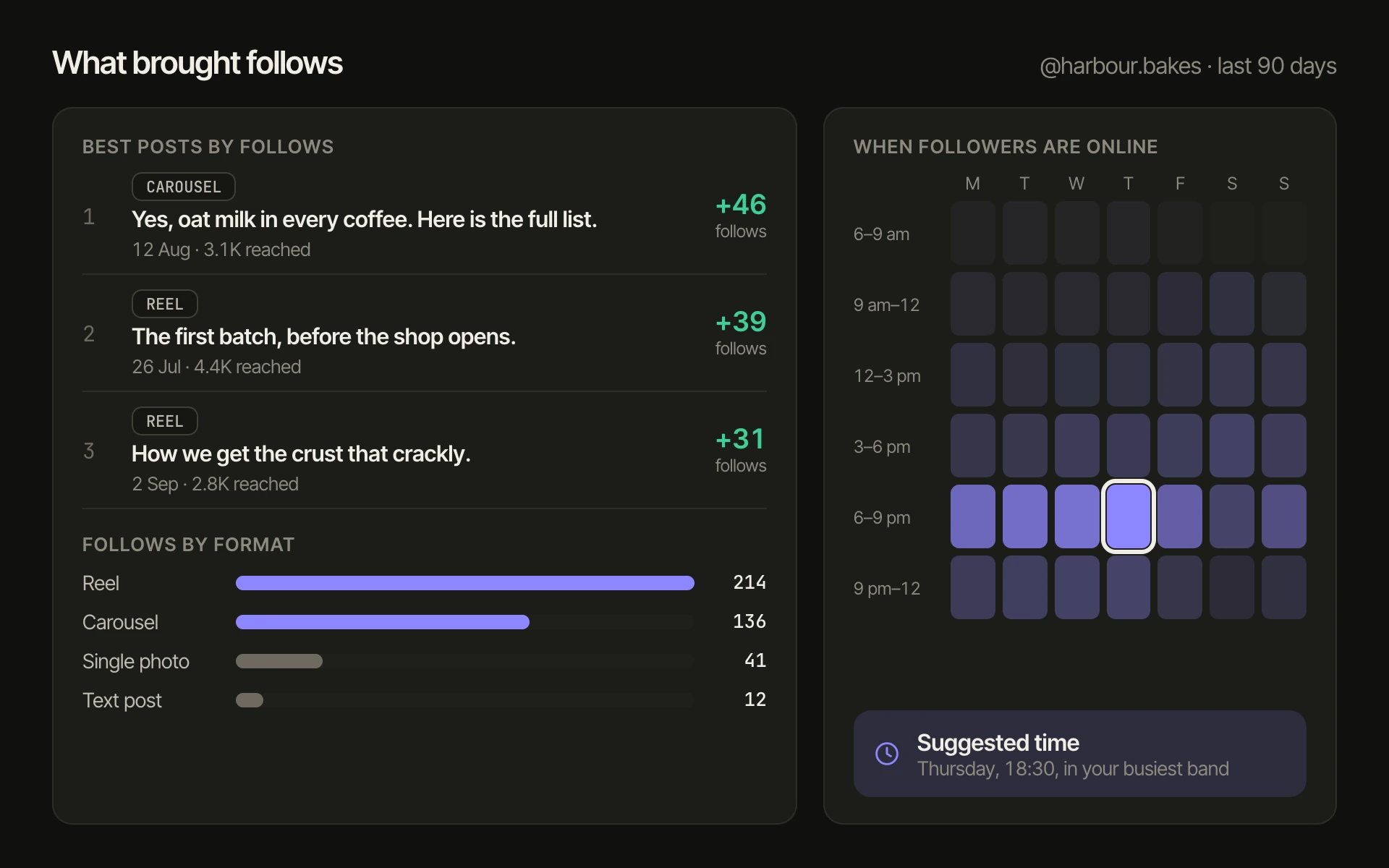The image size is (1389, 868).
Task: Click the 'WHEN FOLLOWERS ARE ONLINE' heading
Action: coord(1006,147)
